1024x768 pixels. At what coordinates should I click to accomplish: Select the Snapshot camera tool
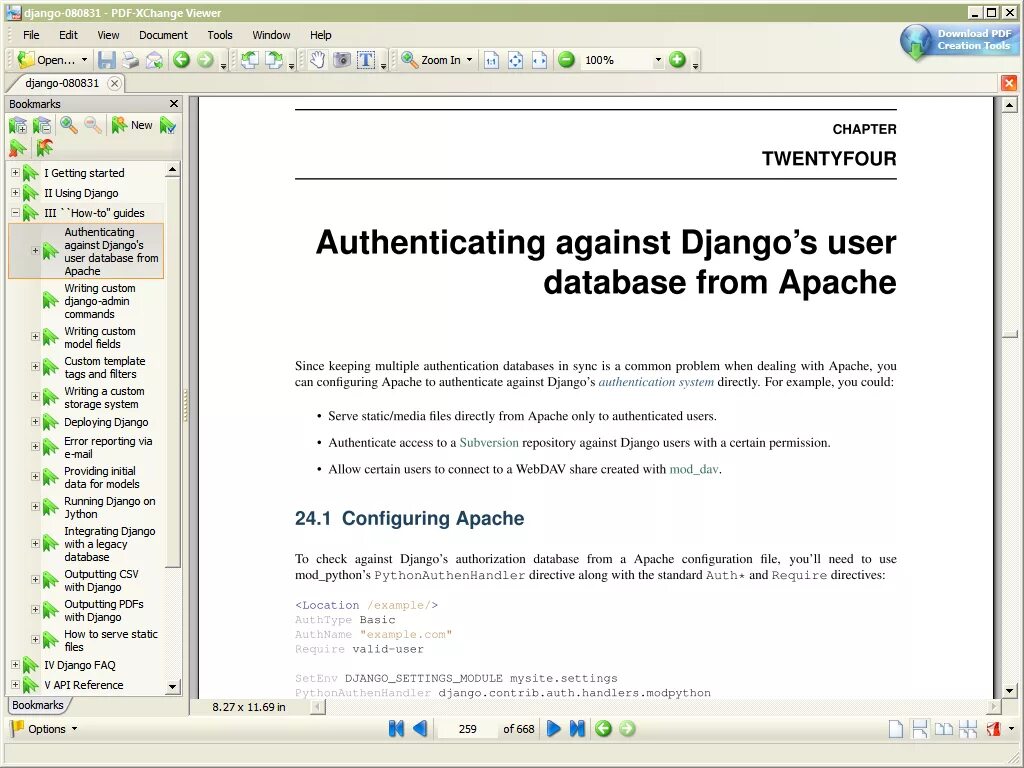[x=342, y=60]
